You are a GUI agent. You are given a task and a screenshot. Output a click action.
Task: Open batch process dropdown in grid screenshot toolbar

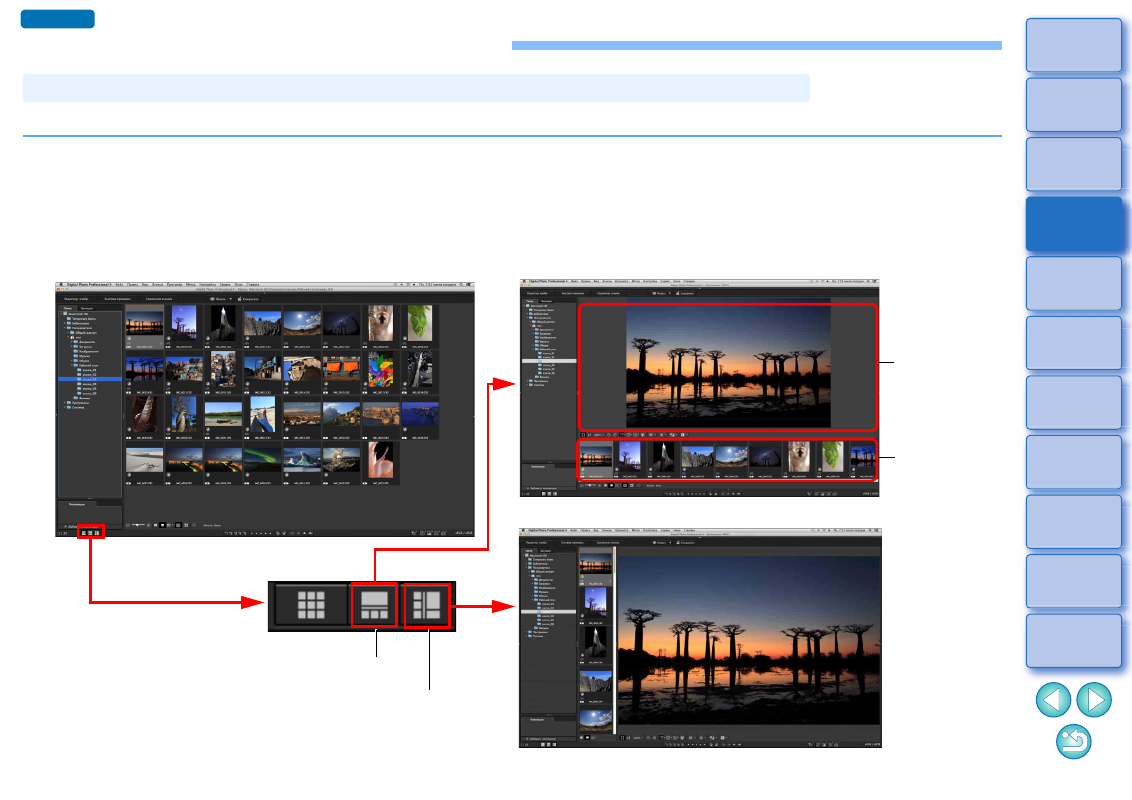[221, 298]
